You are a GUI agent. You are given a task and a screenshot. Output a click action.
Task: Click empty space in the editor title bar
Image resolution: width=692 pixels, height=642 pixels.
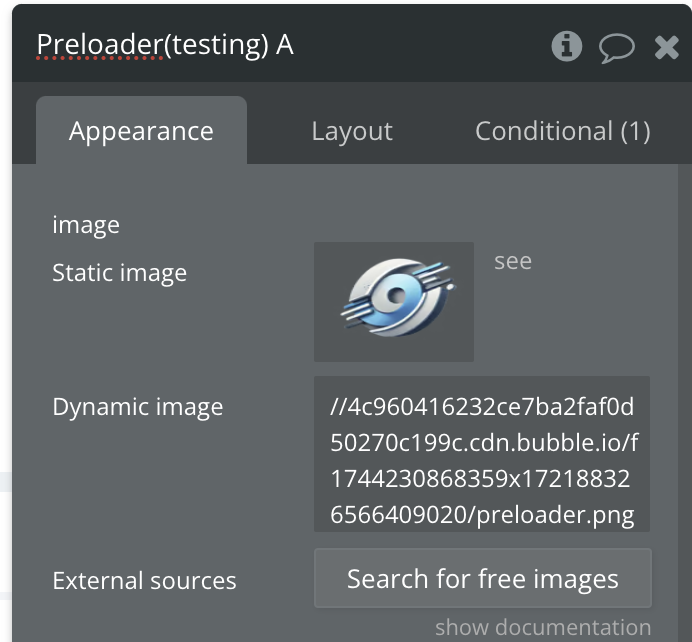[x=420, y=46]
